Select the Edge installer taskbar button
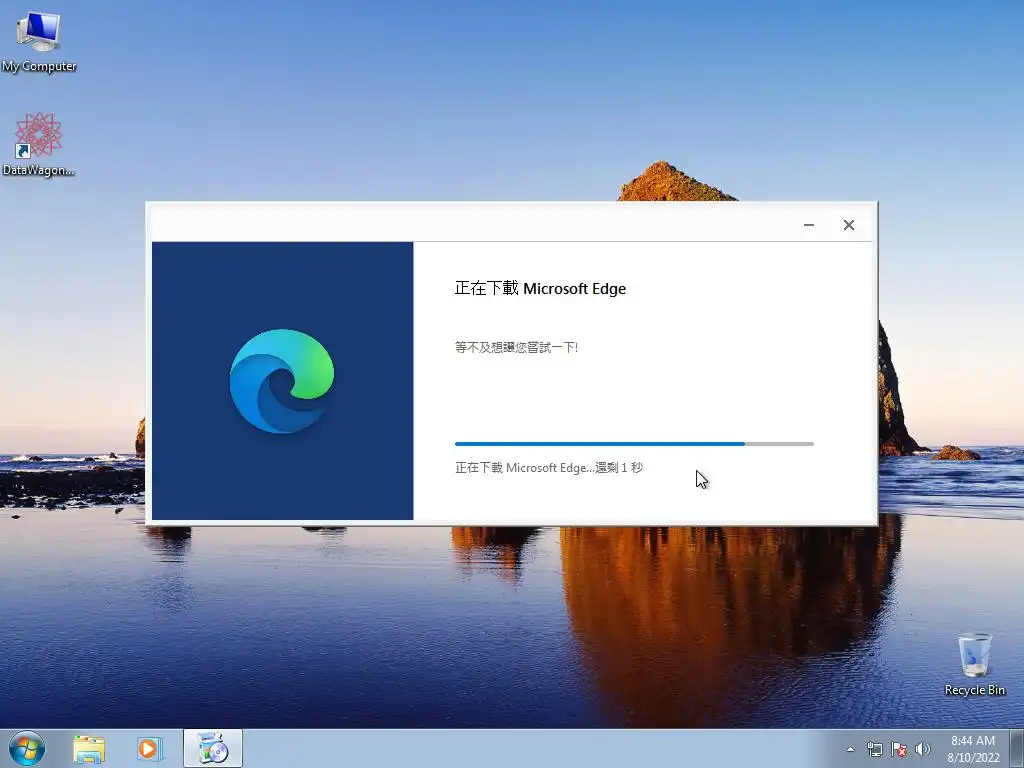The image size is (1024, 768). point(212,748)
